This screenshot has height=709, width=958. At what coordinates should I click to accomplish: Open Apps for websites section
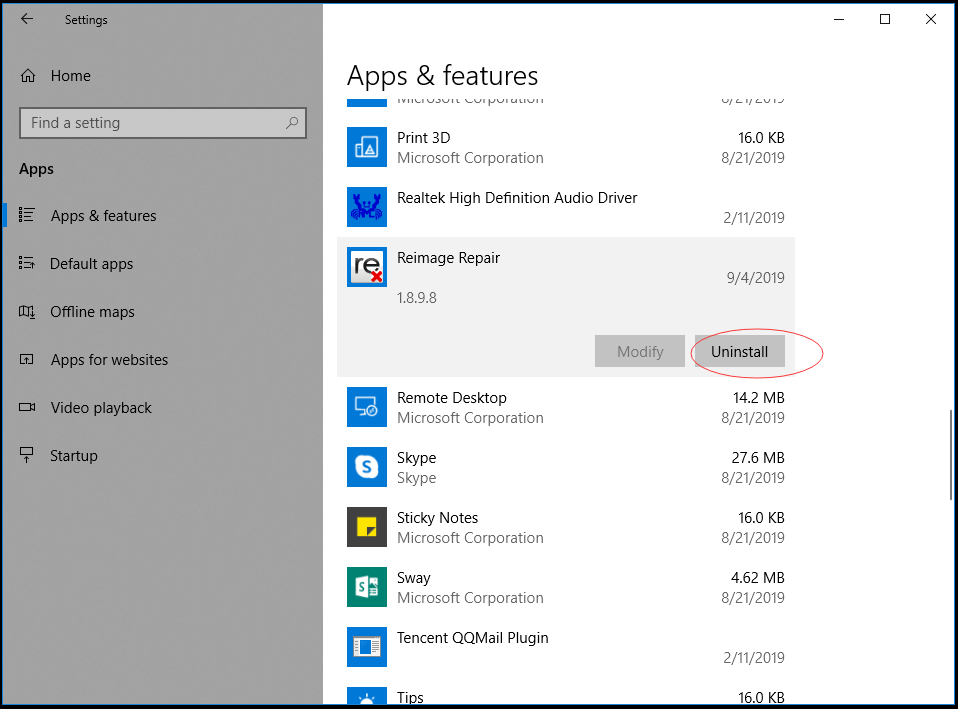coord(109,360)
